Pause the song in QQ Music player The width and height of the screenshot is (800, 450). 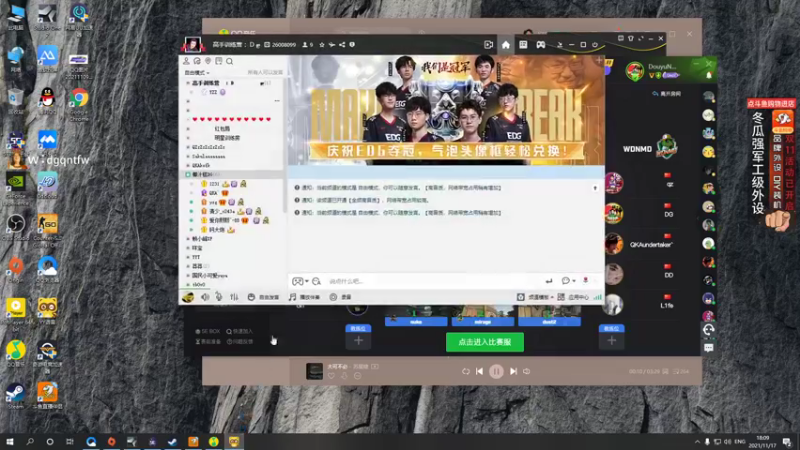(496, 371)
